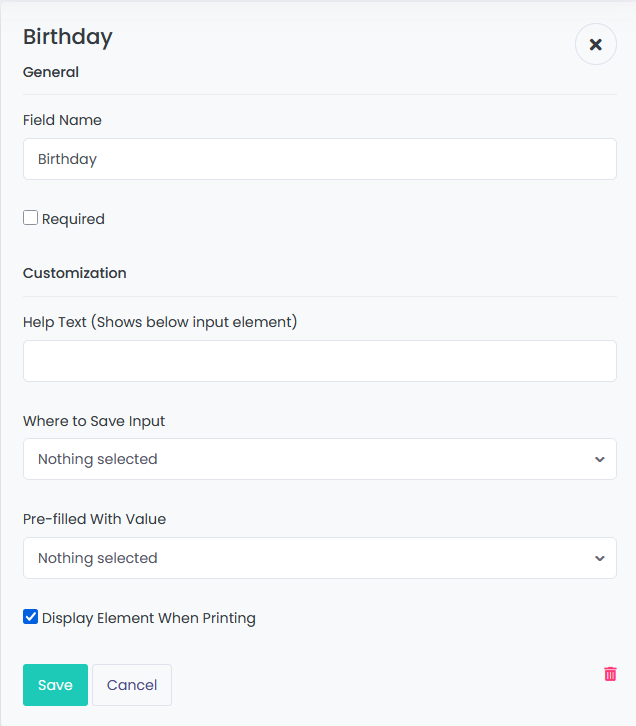Open the Pre-filled With Value dropdown

320,558
